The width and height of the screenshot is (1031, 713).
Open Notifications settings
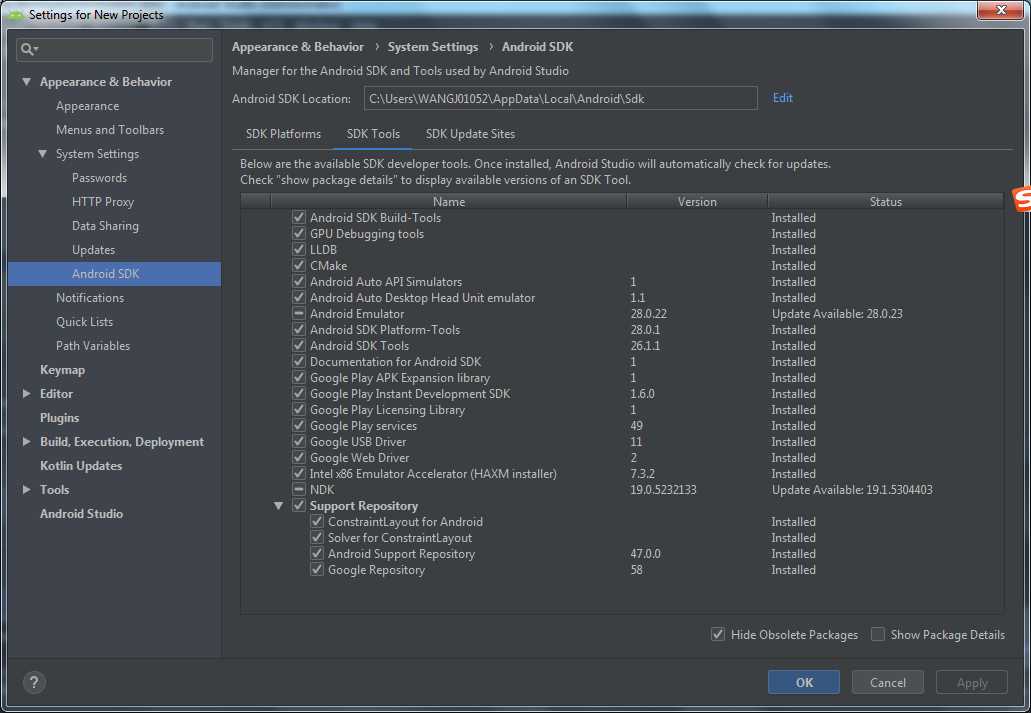89,297
